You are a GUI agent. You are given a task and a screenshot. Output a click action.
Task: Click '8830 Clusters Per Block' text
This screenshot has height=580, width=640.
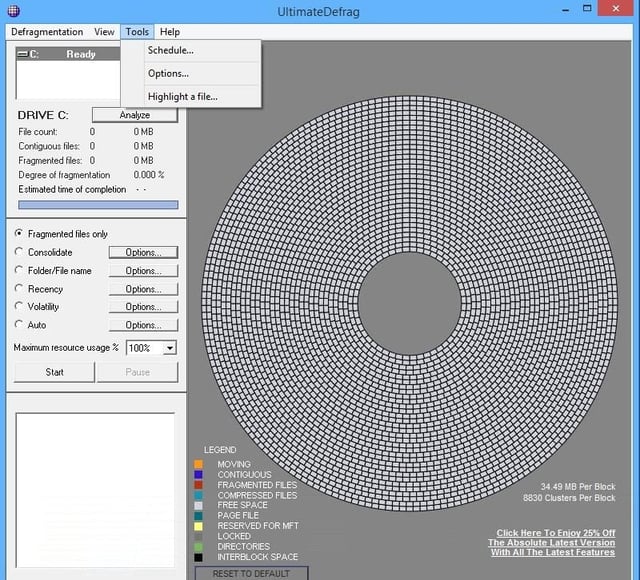point(569,498)
